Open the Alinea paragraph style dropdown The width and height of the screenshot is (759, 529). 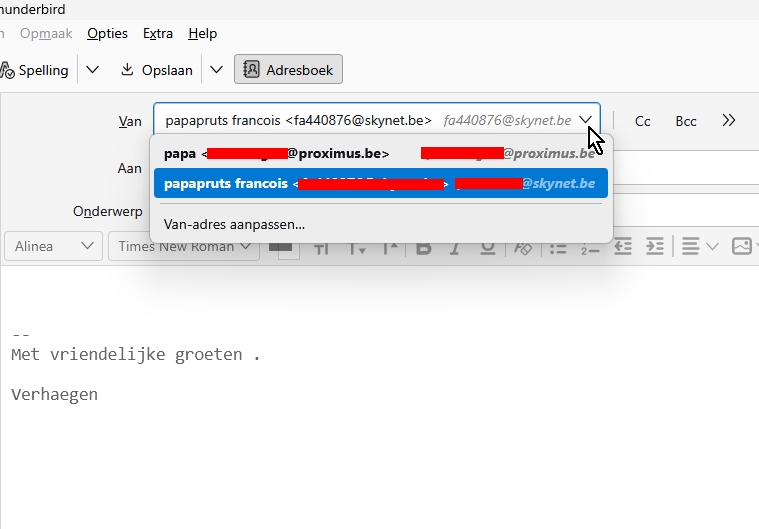(53, 246)
